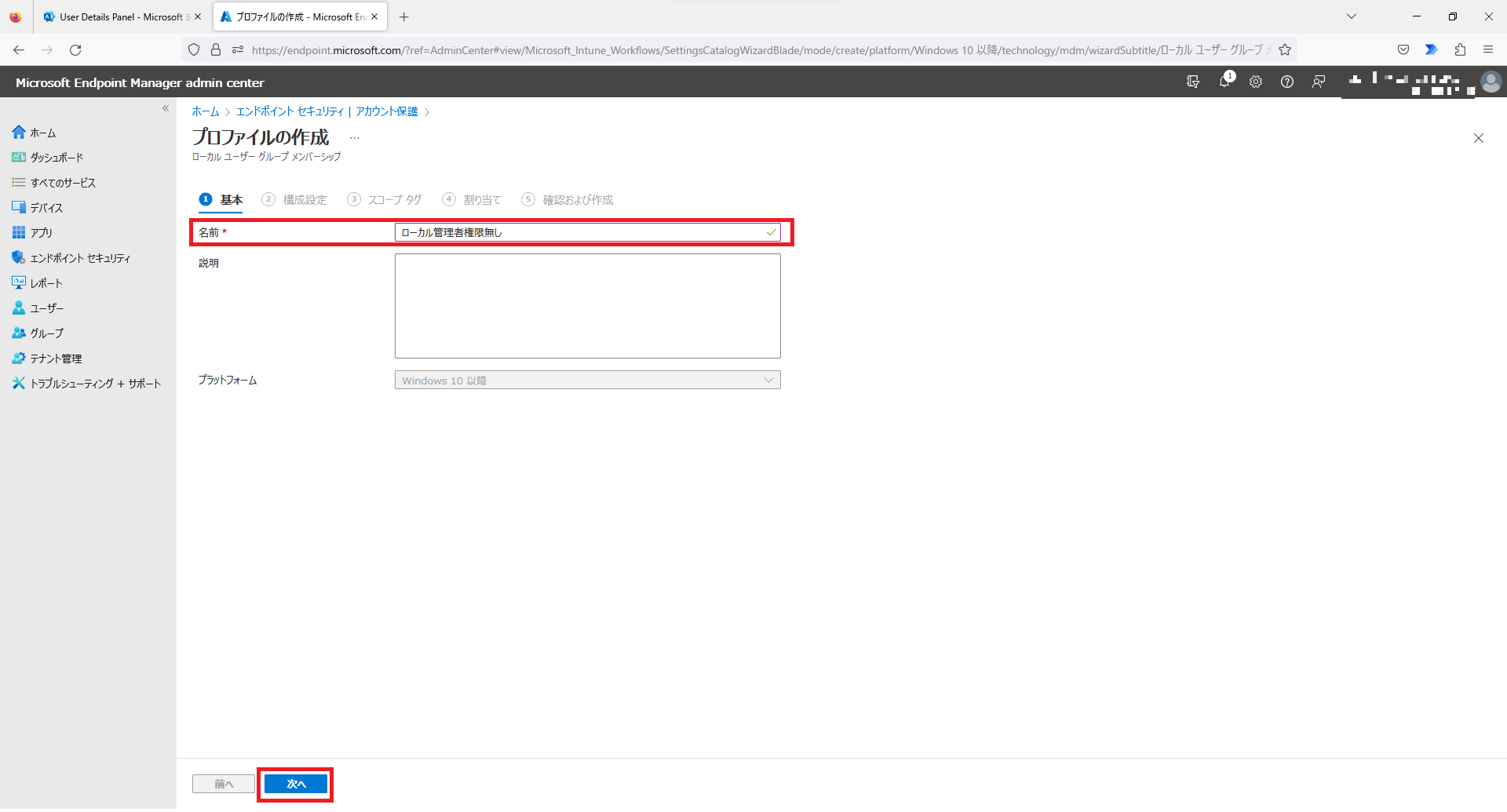1507x812 pixels.
Task: Go to the ホーム breadcrumb link
Action: coord(206,111)
